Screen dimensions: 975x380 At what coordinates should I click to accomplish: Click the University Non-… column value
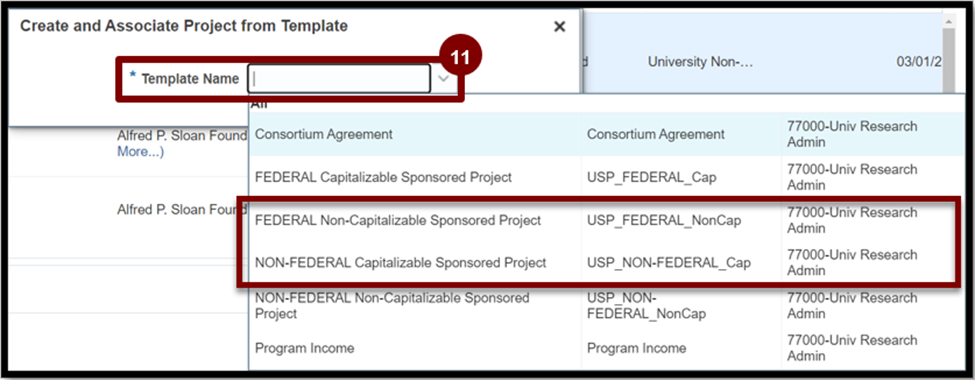click(700, 62)
